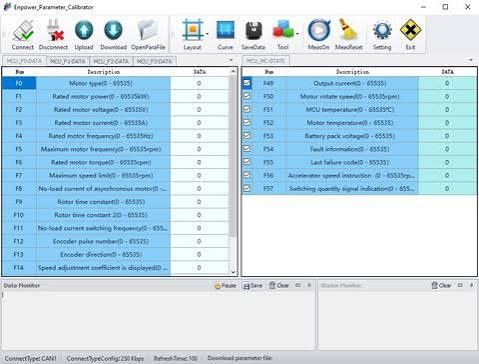Click the left table DATA column header
479x364 pixels.
point(199,72)
